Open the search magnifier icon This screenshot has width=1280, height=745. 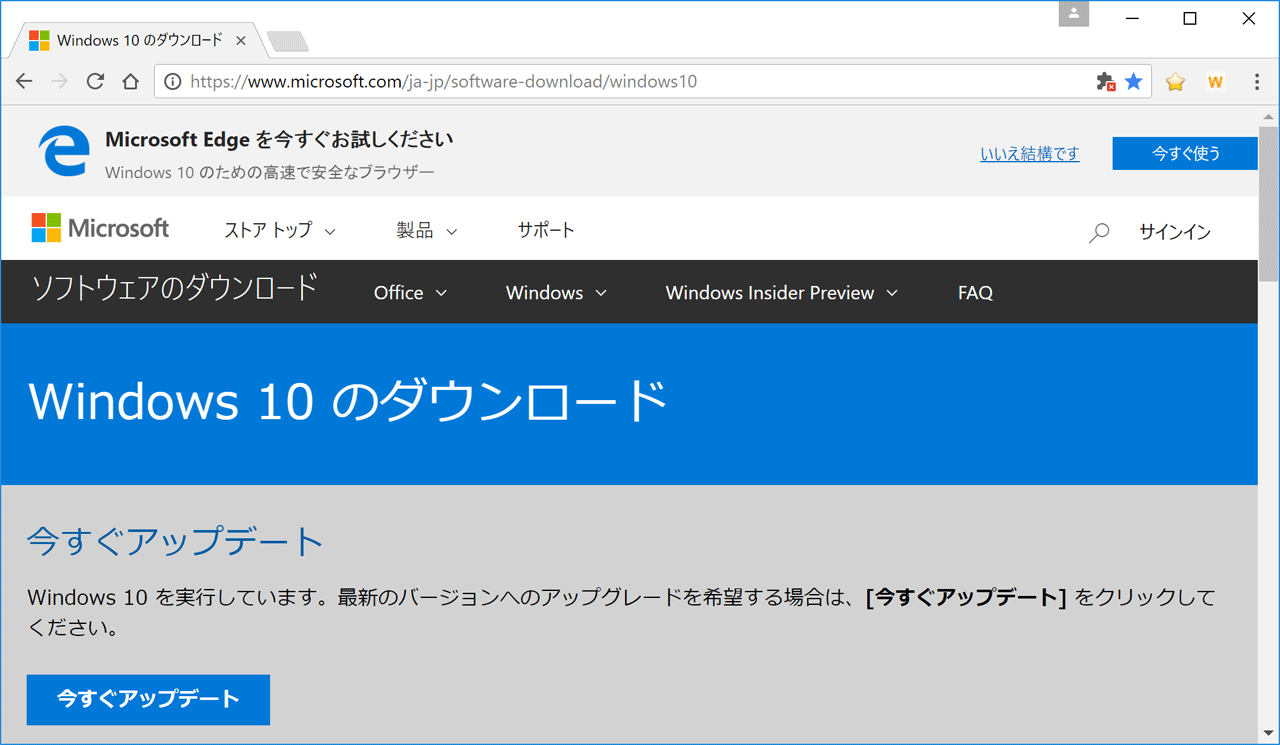point(1099,233)
